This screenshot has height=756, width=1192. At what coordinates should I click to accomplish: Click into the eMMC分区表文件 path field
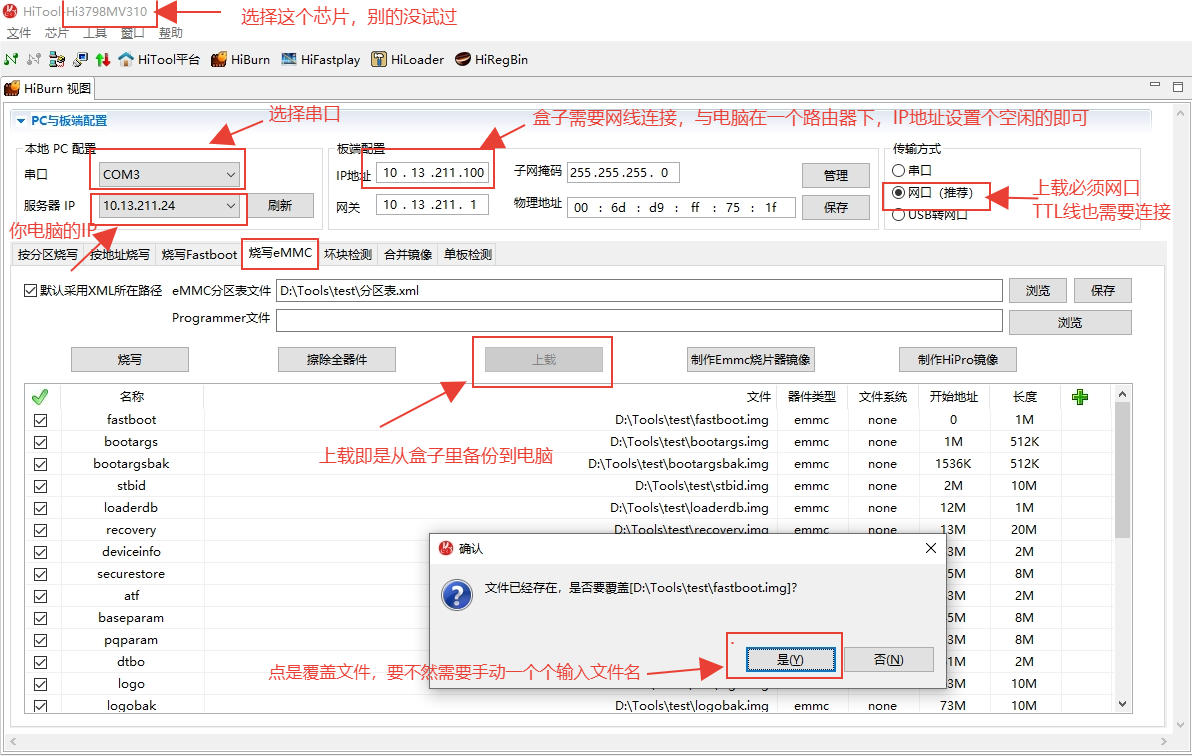coord(639,291)
